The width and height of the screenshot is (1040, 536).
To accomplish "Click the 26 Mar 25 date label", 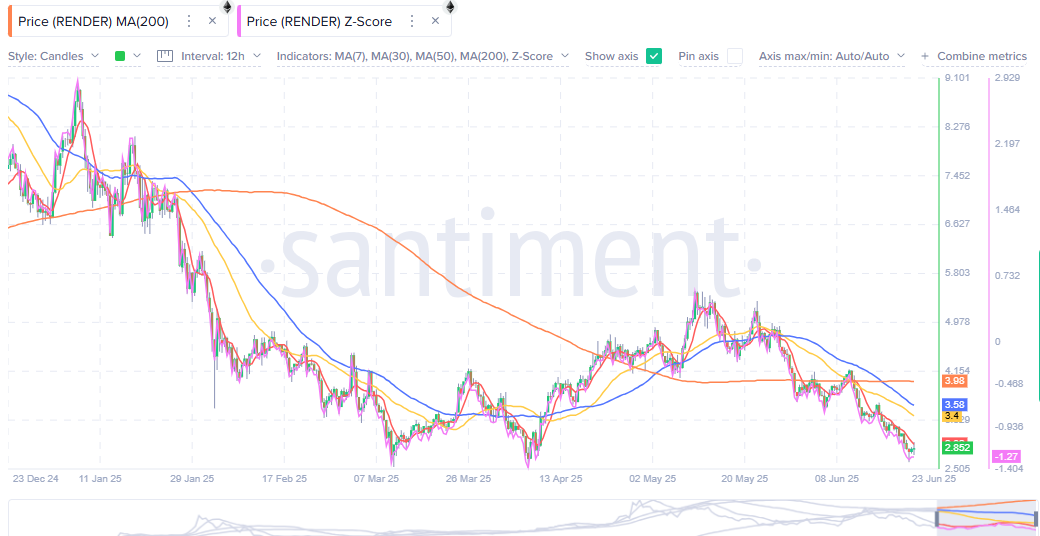I will [468, 478].
